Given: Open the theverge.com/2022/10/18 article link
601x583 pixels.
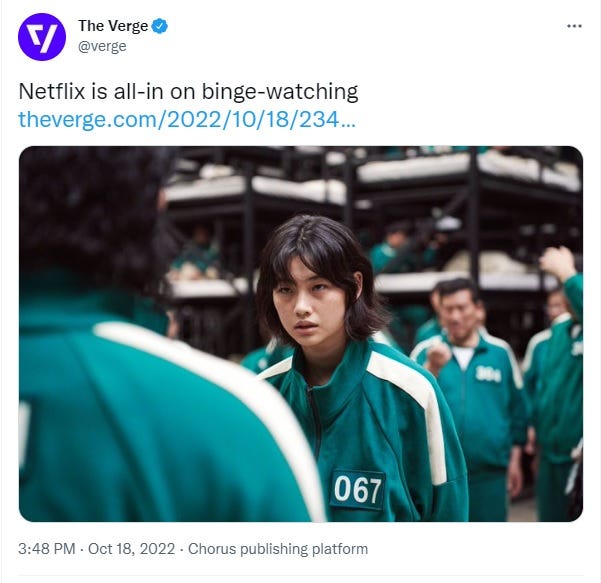Looking at the screenshot, I should point(187,119).
